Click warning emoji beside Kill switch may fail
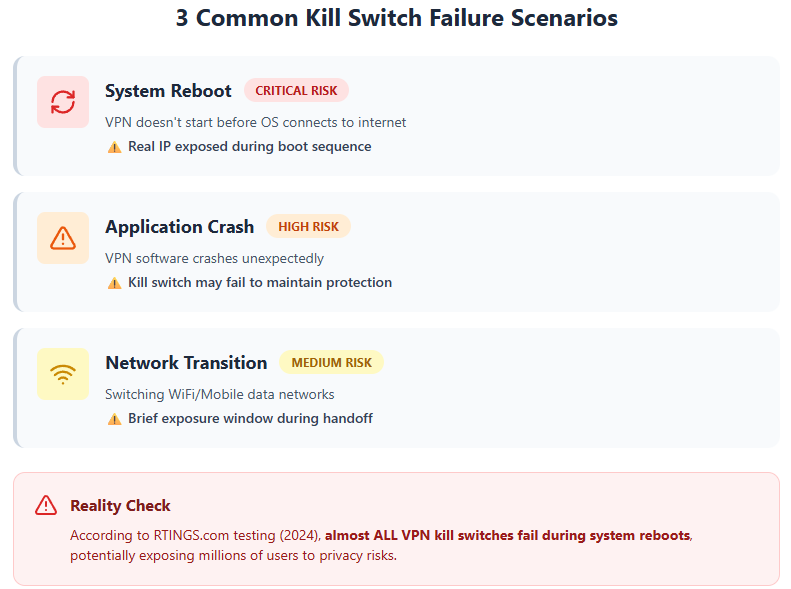Image resolution: width=791 pixels, height=589 pixels. coord(114,283)
